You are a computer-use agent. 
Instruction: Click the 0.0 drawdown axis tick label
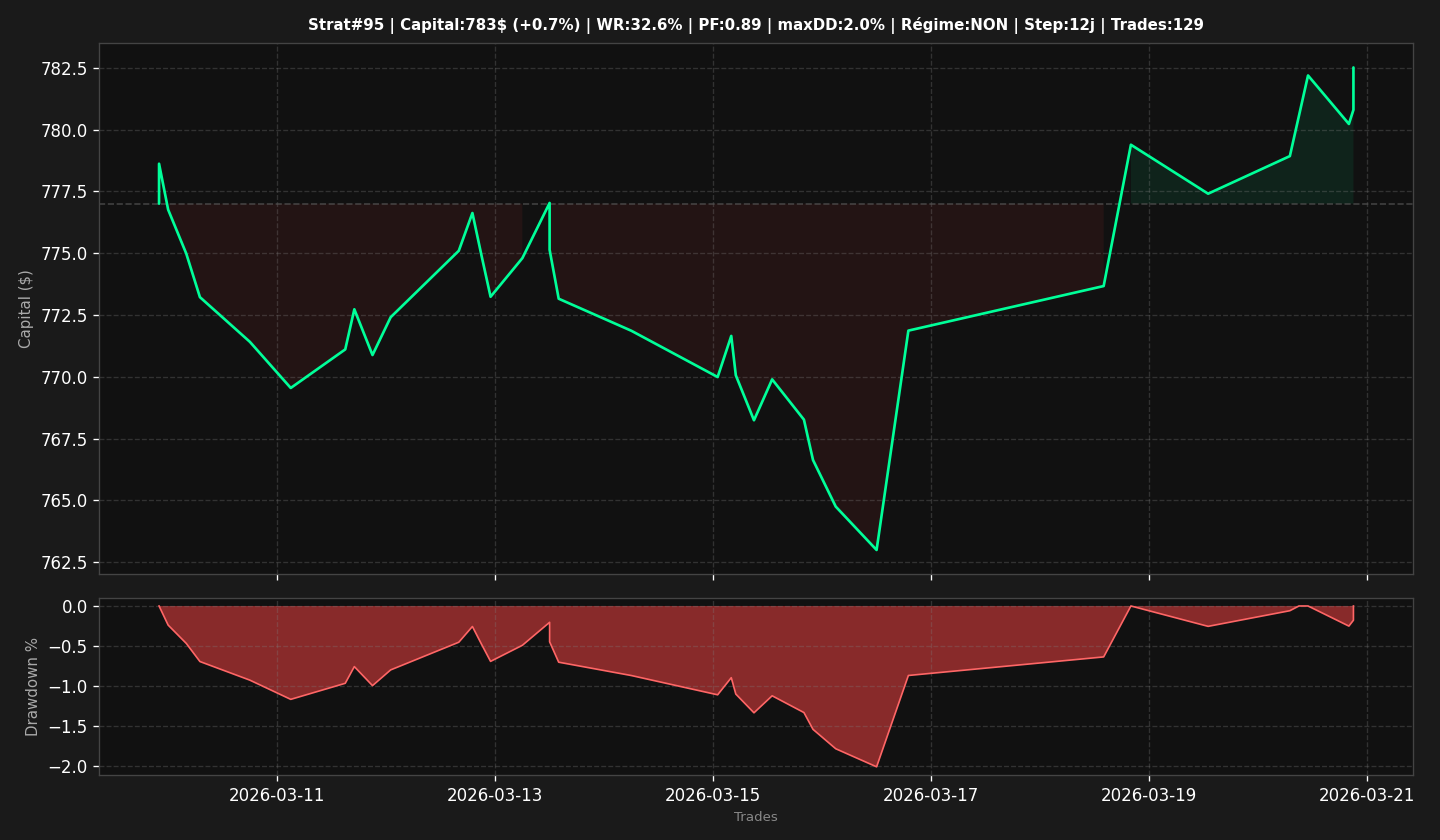(x=76, y=607)
